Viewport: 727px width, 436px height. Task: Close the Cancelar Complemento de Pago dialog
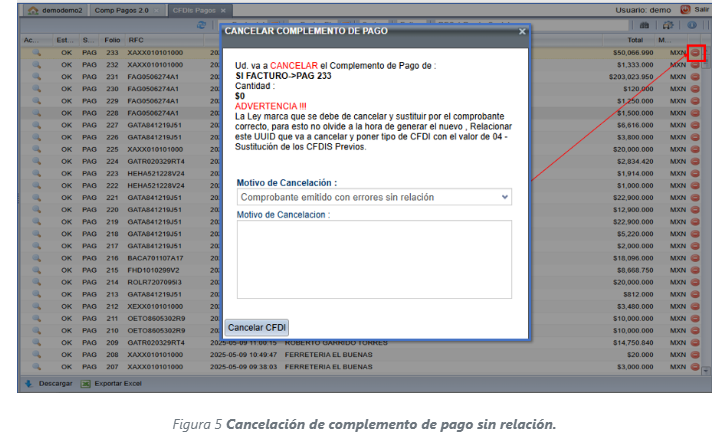tap(521, 32)
